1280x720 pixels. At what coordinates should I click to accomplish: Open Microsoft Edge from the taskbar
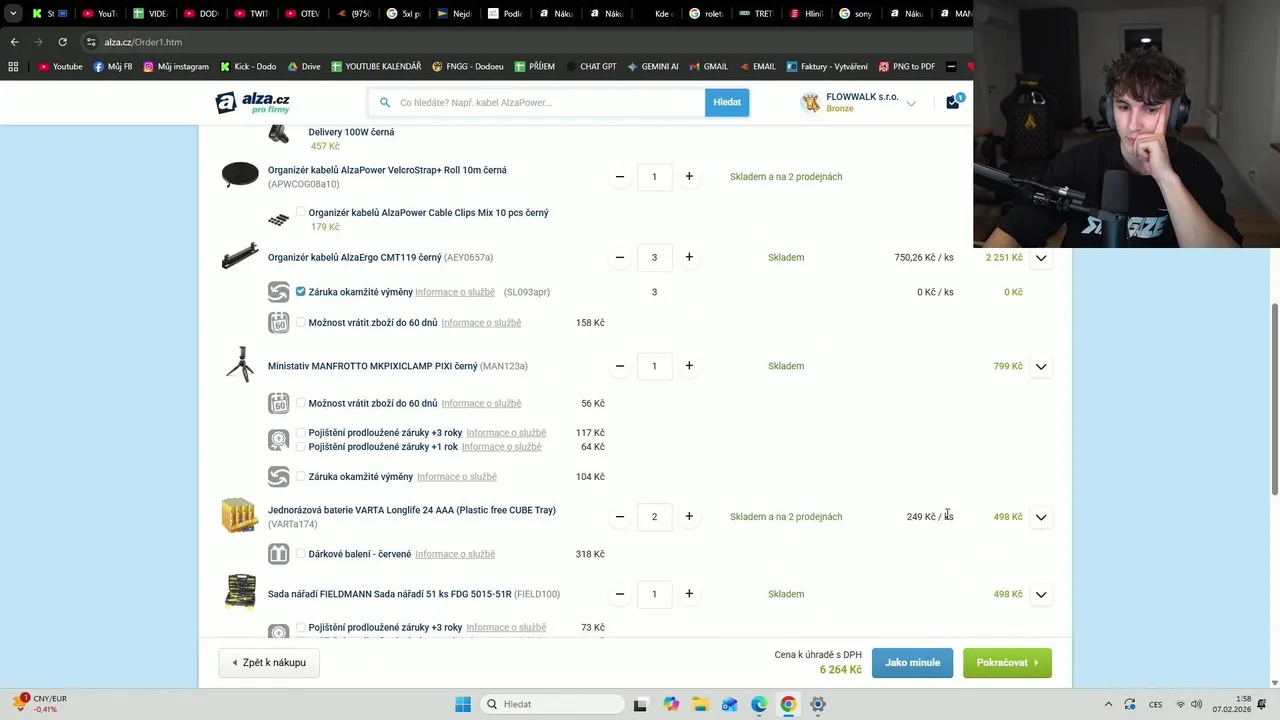759,704
